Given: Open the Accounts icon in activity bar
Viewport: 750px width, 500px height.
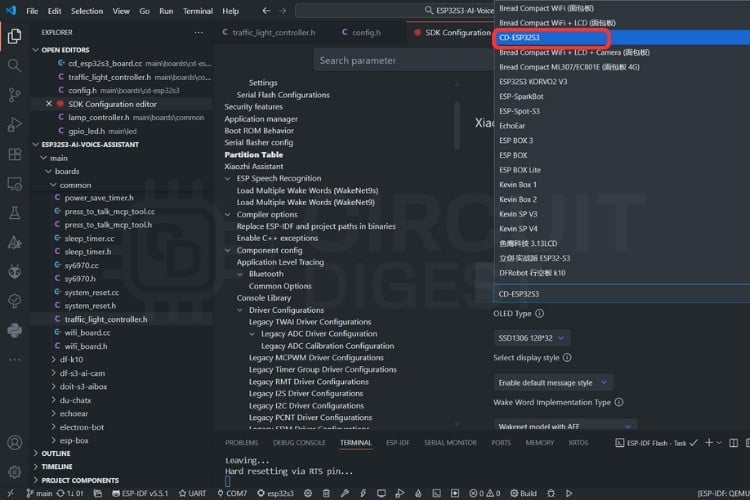Looking at the screenshot, I should tap(14, 443).
